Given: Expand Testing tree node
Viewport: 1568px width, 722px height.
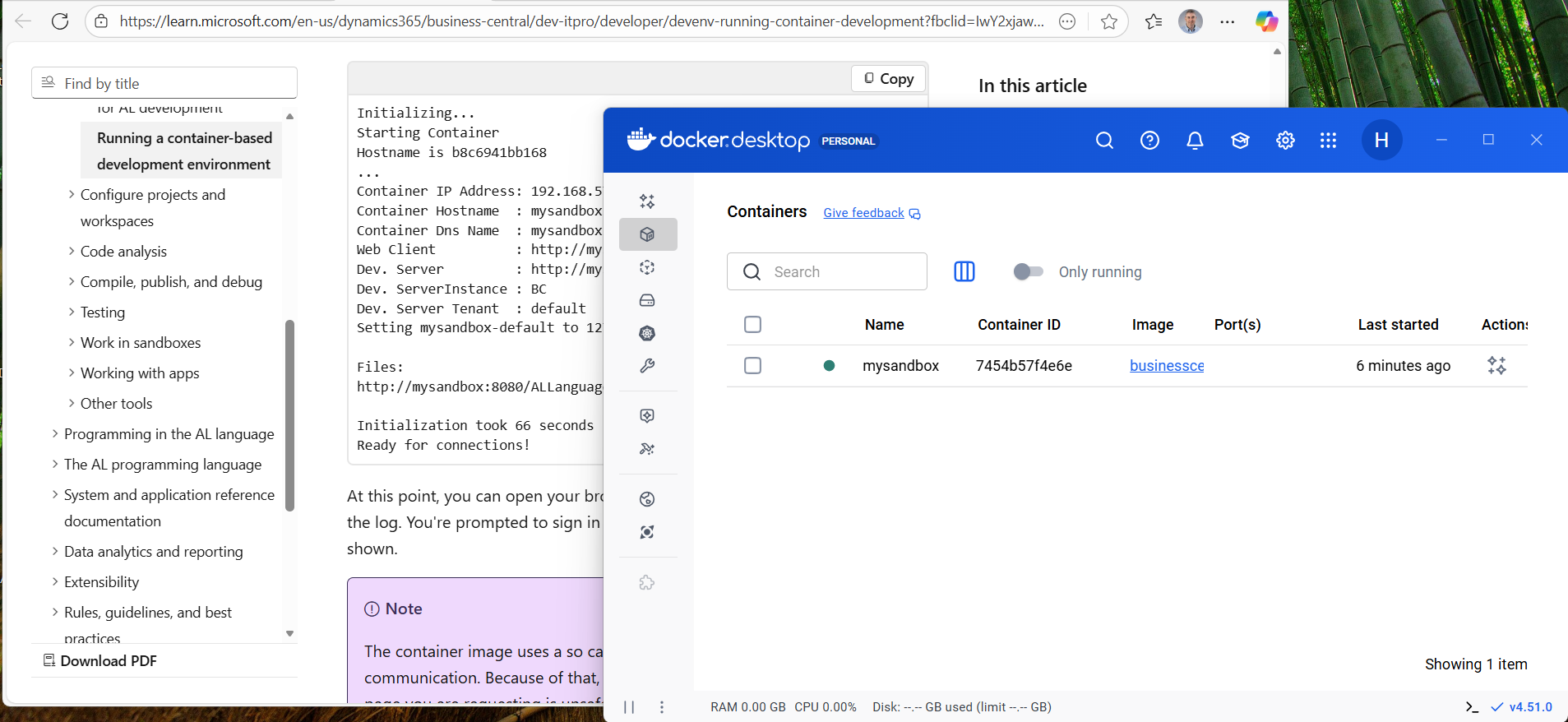Looking at the screenshot, I should (72, 312).
